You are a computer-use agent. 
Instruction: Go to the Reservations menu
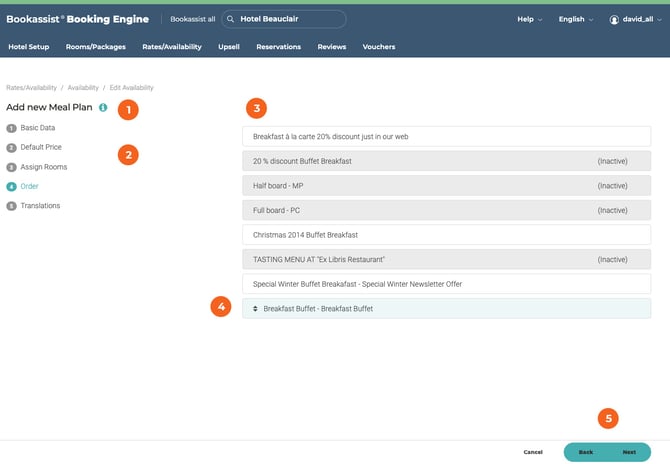tap(278, 47)
